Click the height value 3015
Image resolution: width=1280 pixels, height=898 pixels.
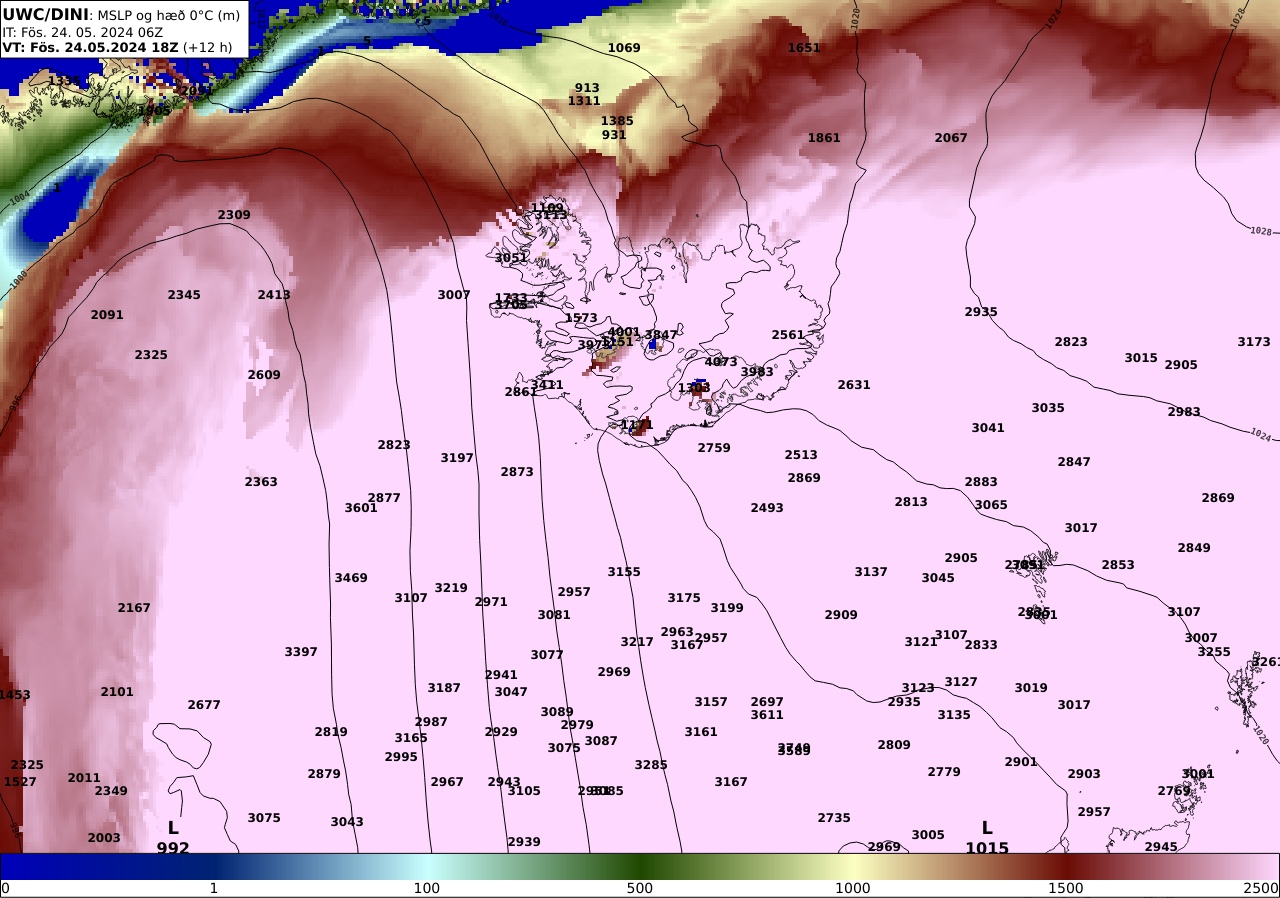pos(1141,358)
